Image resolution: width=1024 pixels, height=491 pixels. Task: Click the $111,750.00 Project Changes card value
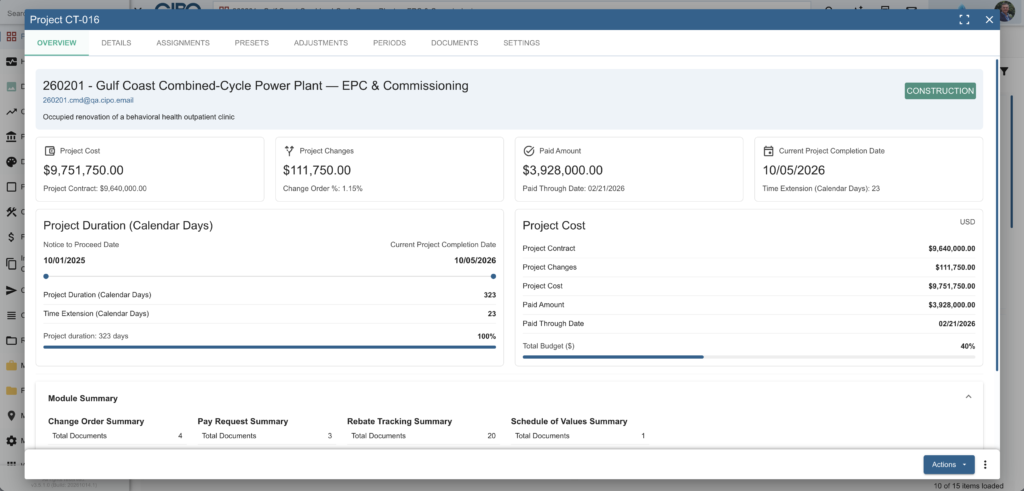pyautogui.click(x=317, y=170)
